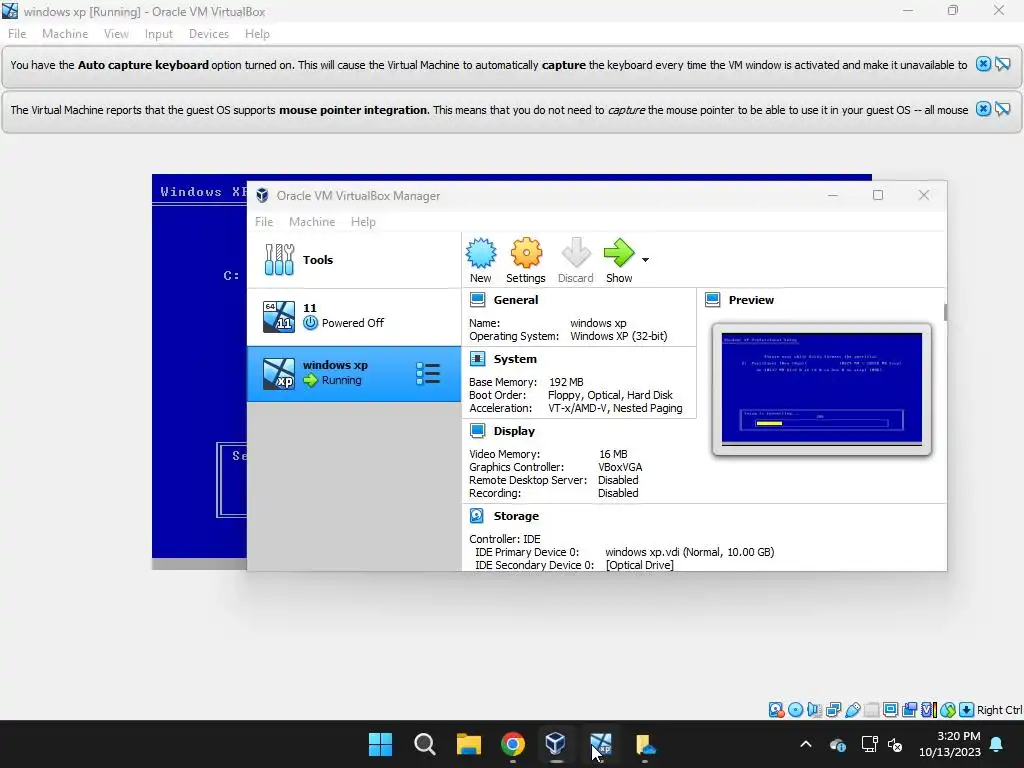Click the keyboard capture host key icon
Viewport: 1024px width, 768px height.
(967, 710)
